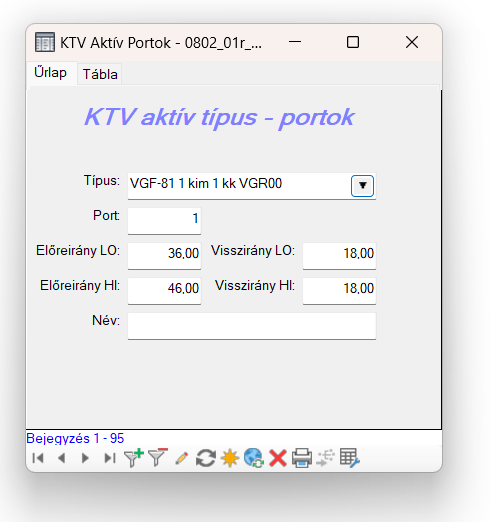Viewport: 490px width, 522px height.
Task: Refresh records with the circular arrows icon
Action: point(206,458)
